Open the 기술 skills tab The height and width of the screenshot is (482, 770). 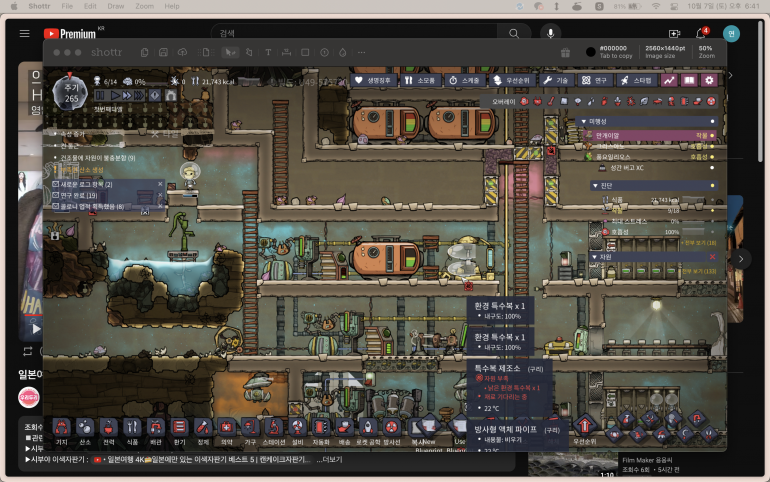(556, 80)
